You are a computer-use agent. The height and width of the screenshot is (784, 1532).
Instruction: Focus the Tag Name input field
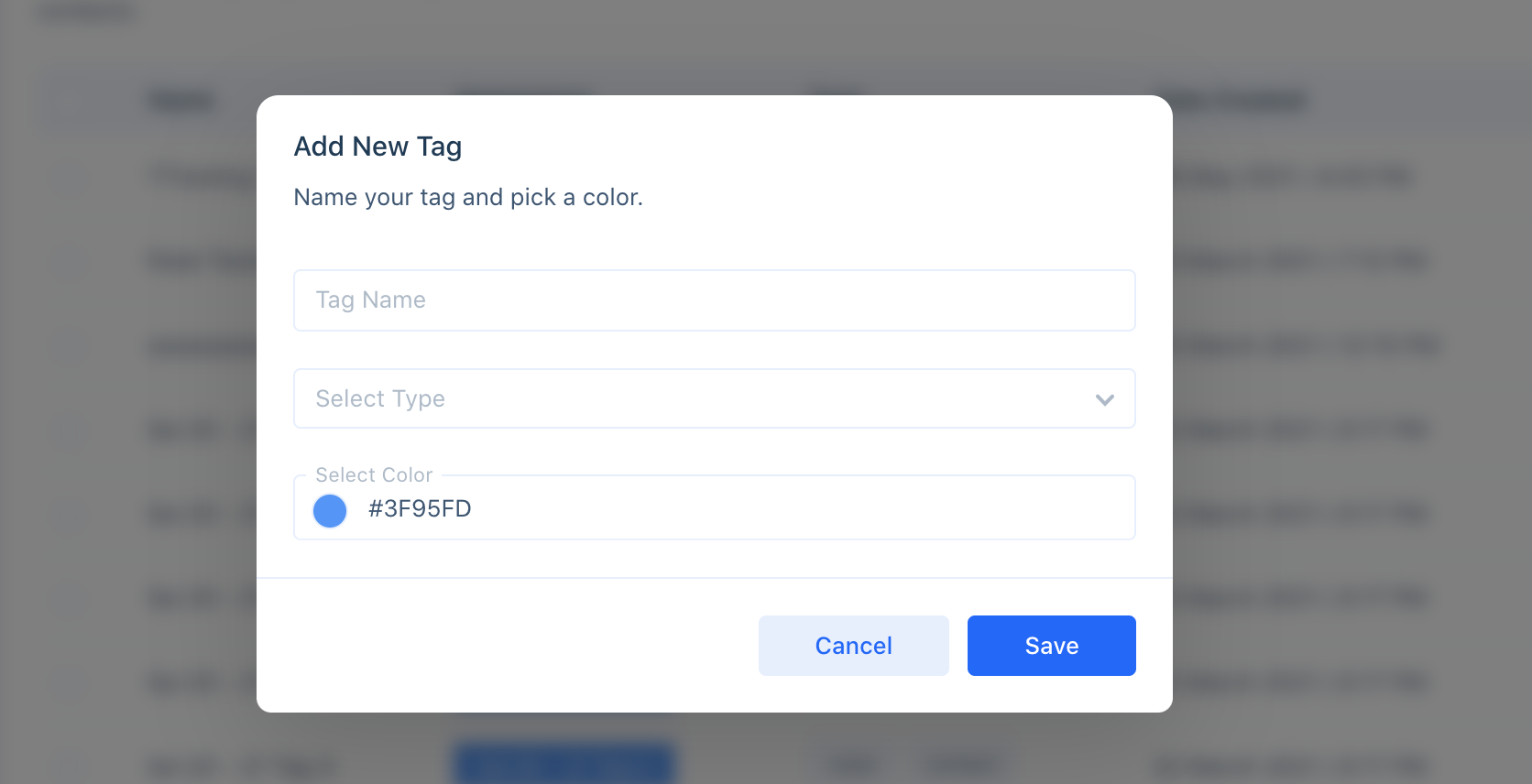715,300
